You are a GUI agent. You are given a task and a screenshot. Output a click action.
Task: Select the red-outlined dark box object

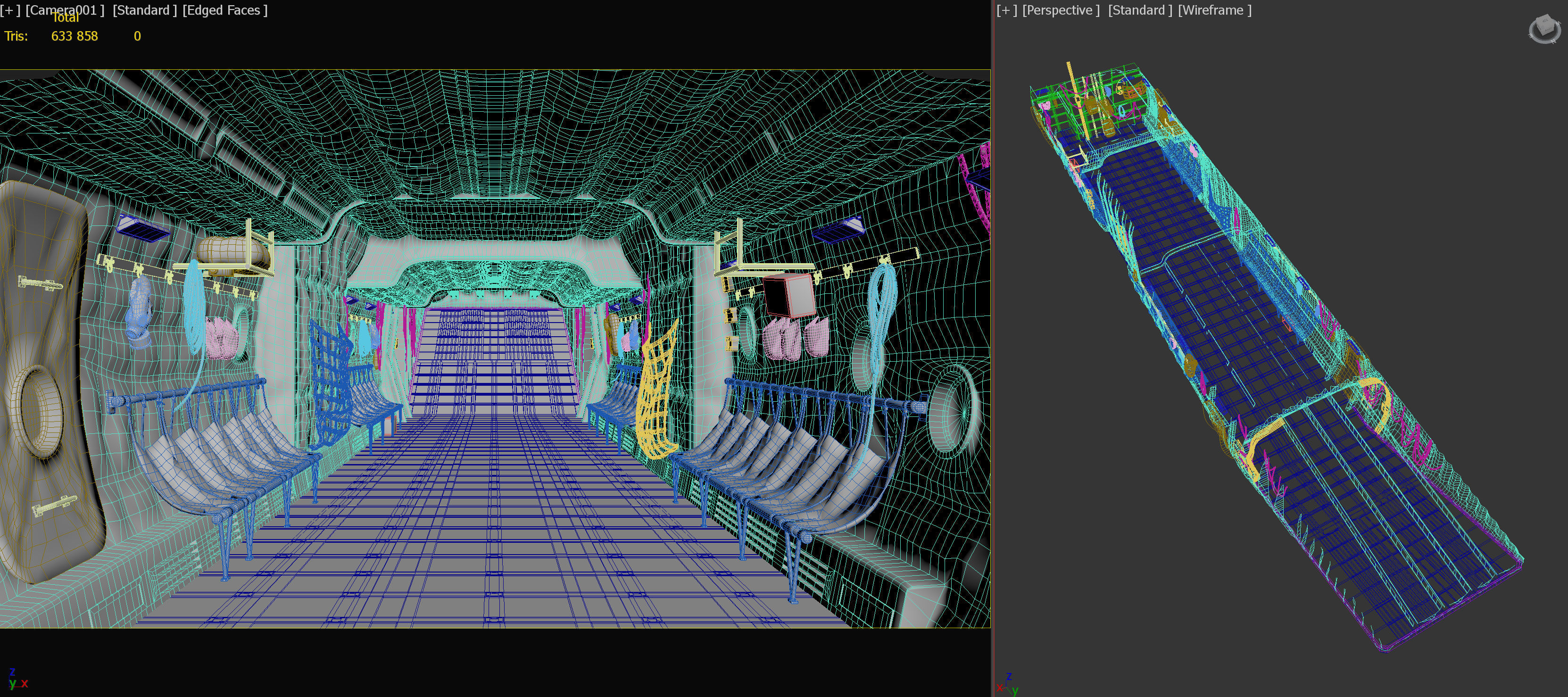788,295
